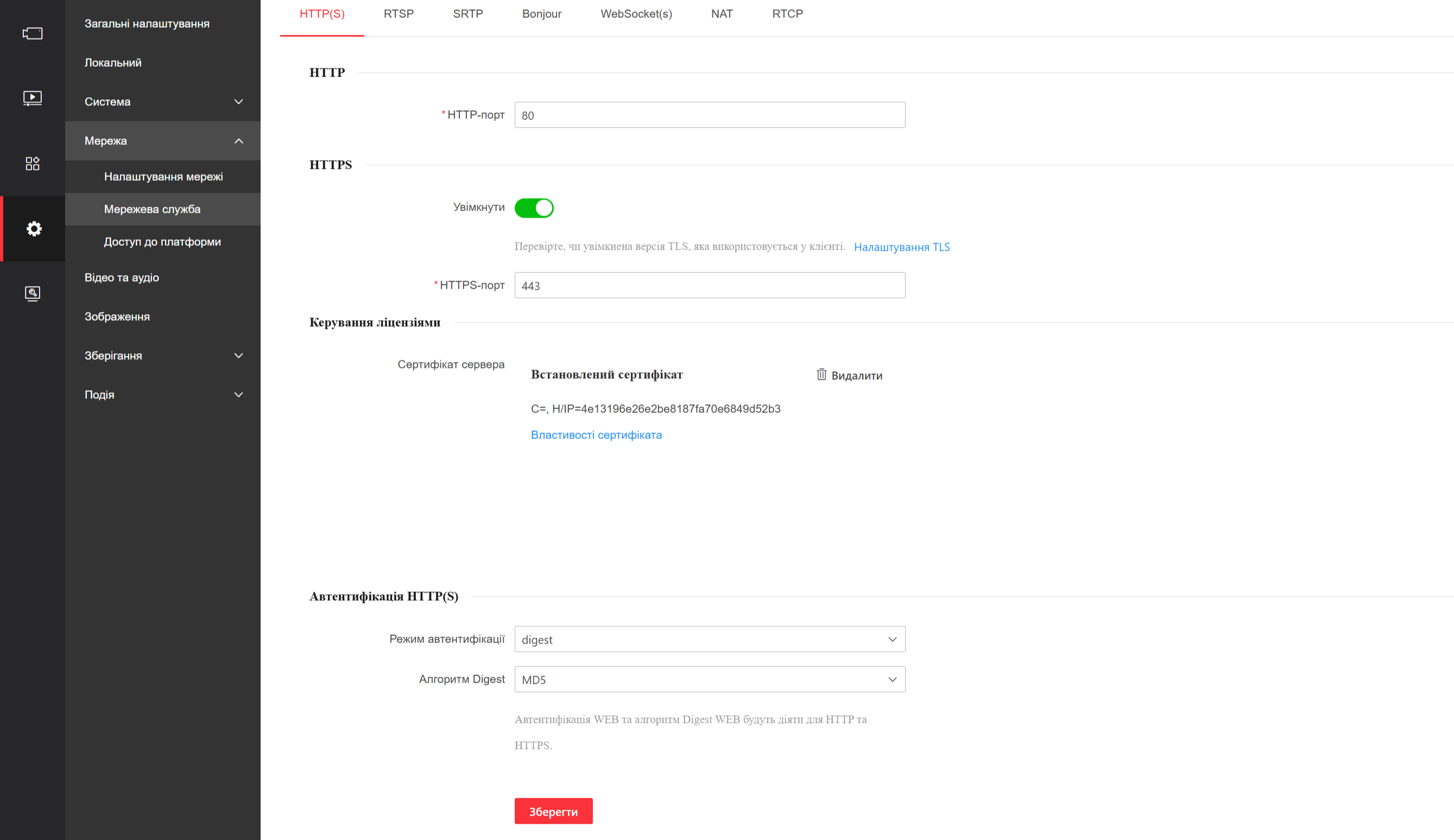The width and height of the screenshot is (1454, 840).
Task: Switch to the RTSP tab
Action: [x=399, y=14]
